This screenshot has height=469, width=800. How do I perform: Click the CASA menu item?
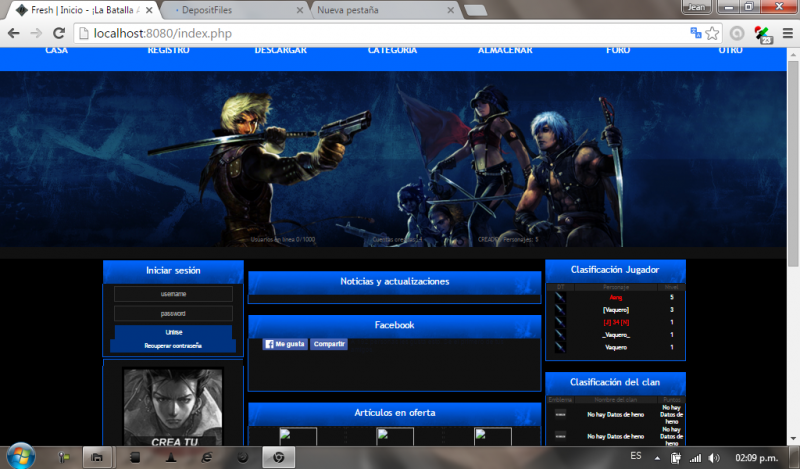point(56,51)
